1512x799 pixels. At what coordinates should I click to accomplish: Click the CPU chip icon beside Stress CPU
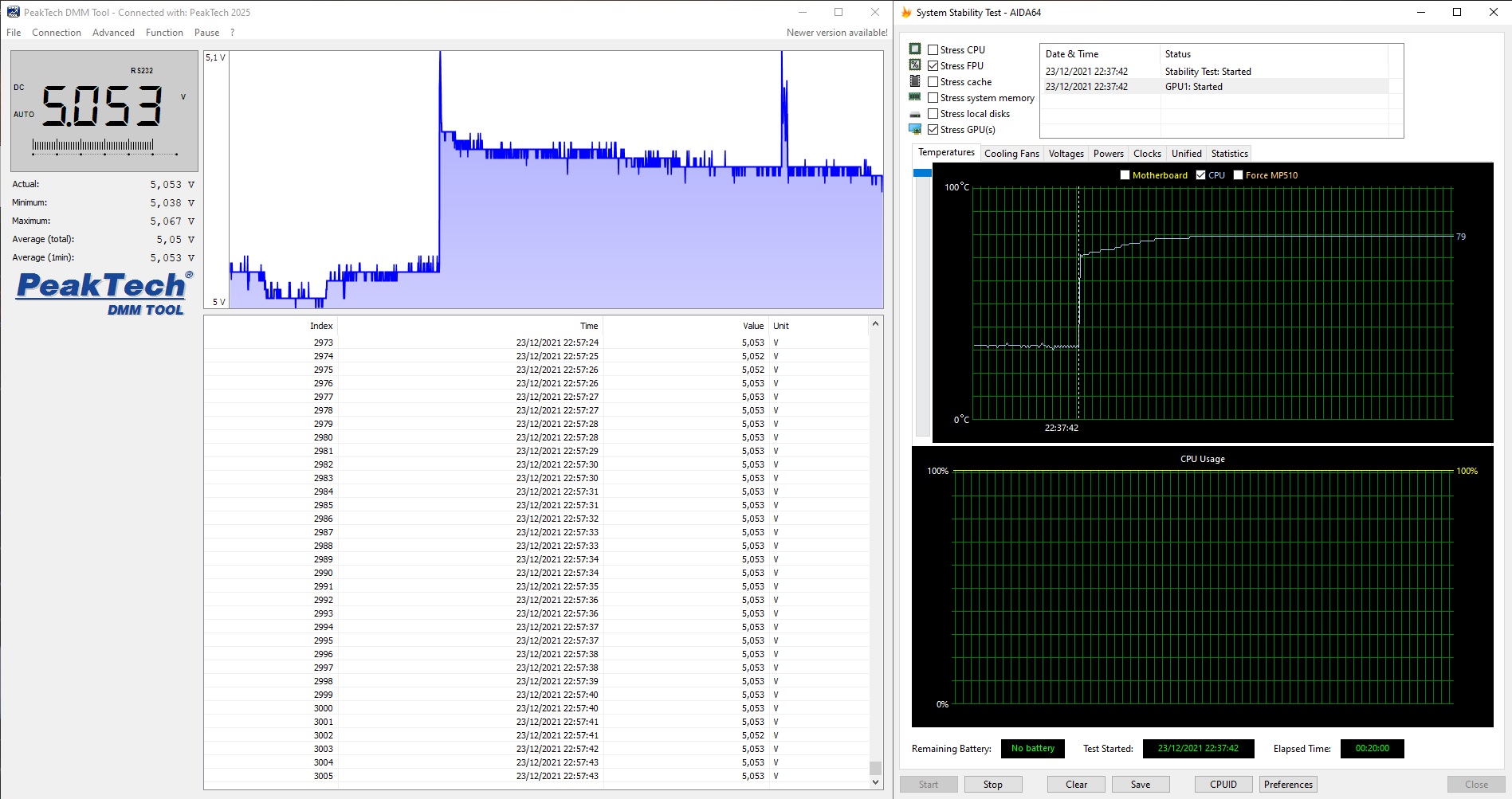[915, 49]
